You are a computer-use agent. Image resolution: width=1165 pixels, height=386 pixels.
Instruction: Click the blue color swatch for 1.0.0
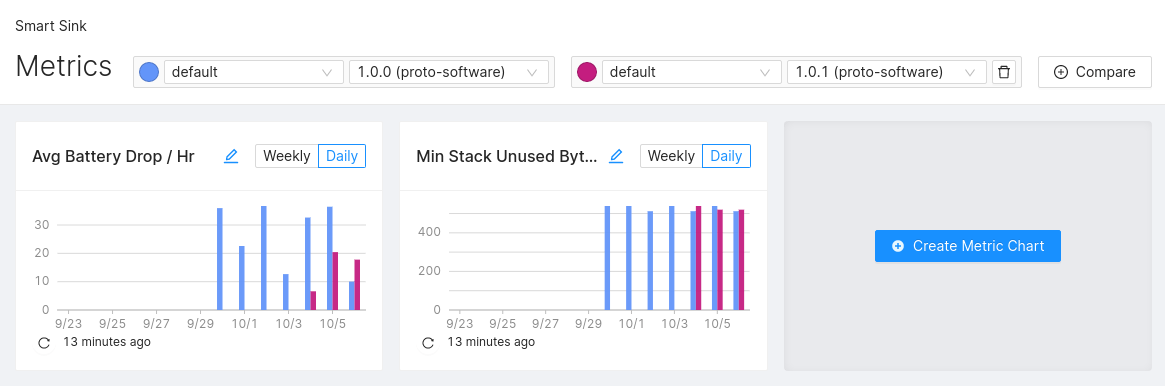pyautogui.click(x=149, y=72)
